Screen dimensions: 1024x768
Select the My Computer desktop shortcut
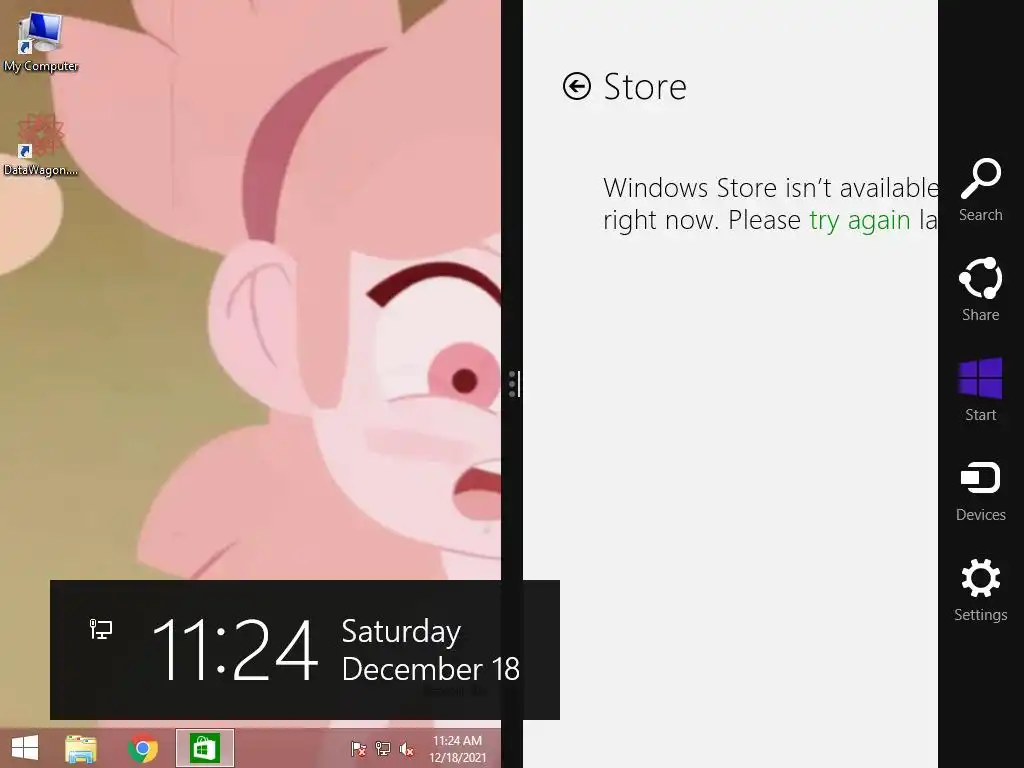tap(40, 42)
